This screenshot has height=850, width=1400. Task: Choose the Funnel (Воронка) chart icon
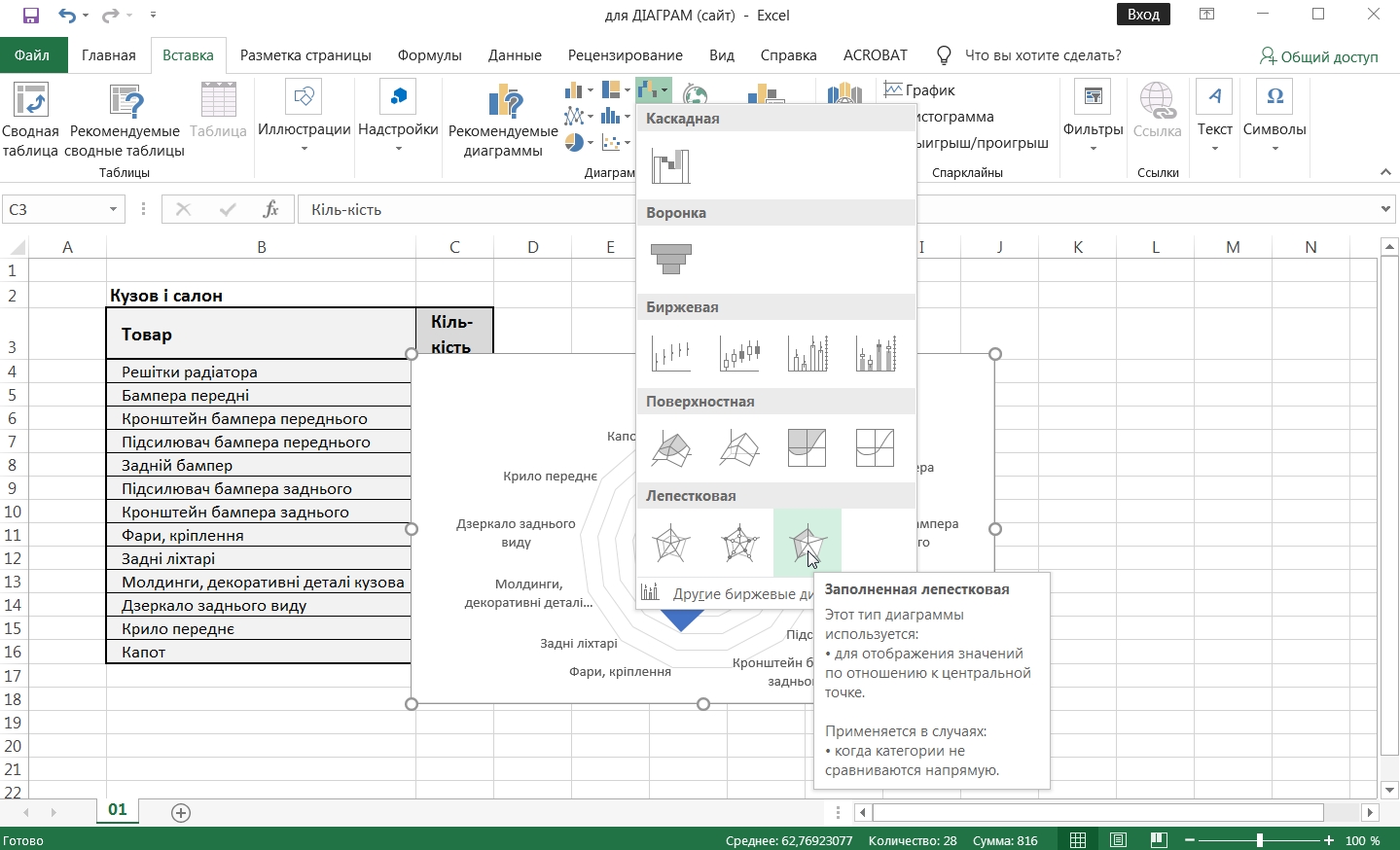[x=671, y=260]
